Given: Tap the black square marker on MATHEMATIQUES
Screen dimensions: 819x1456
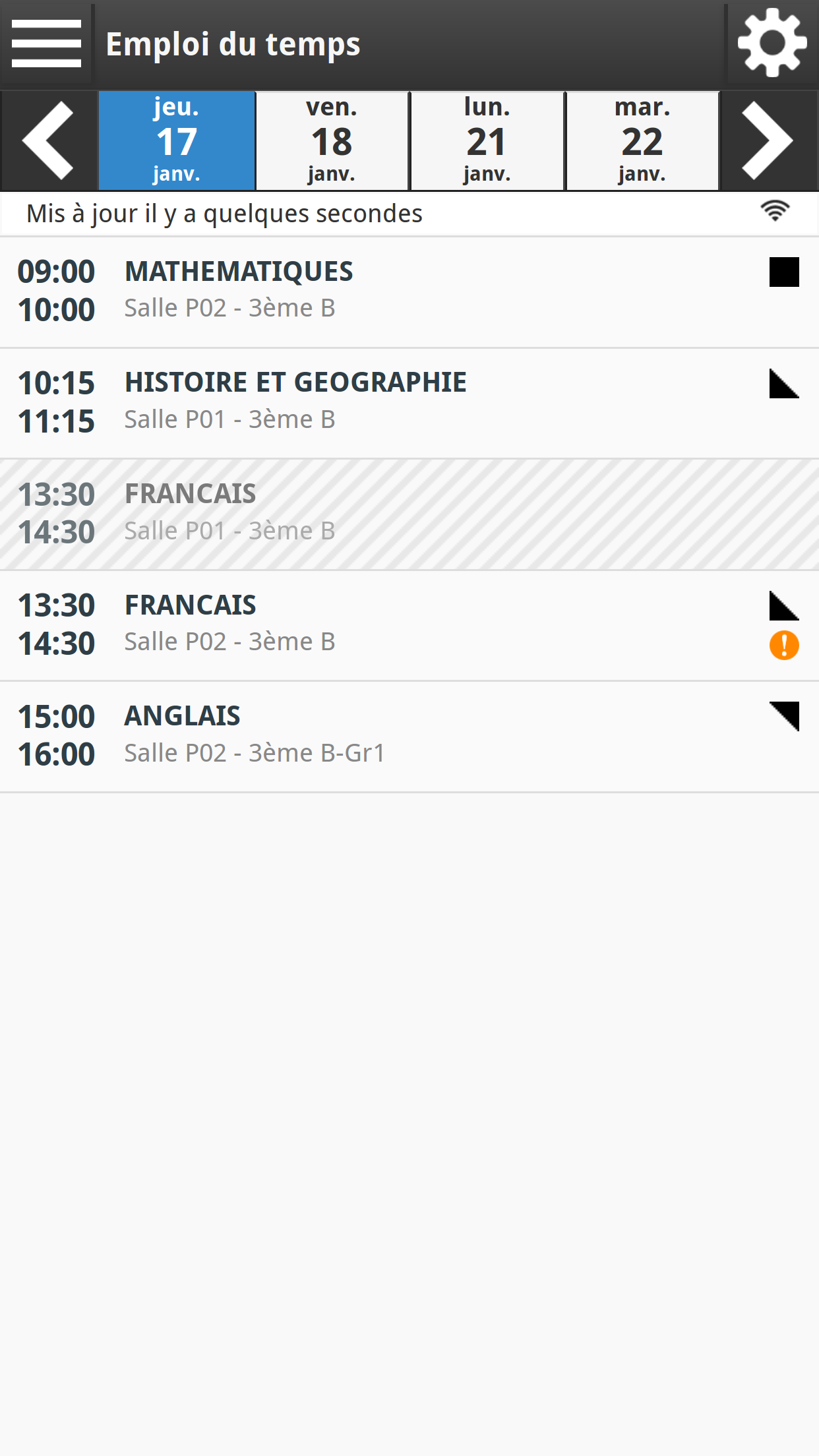Looking at the screenshot, I should tap(784, 272).
